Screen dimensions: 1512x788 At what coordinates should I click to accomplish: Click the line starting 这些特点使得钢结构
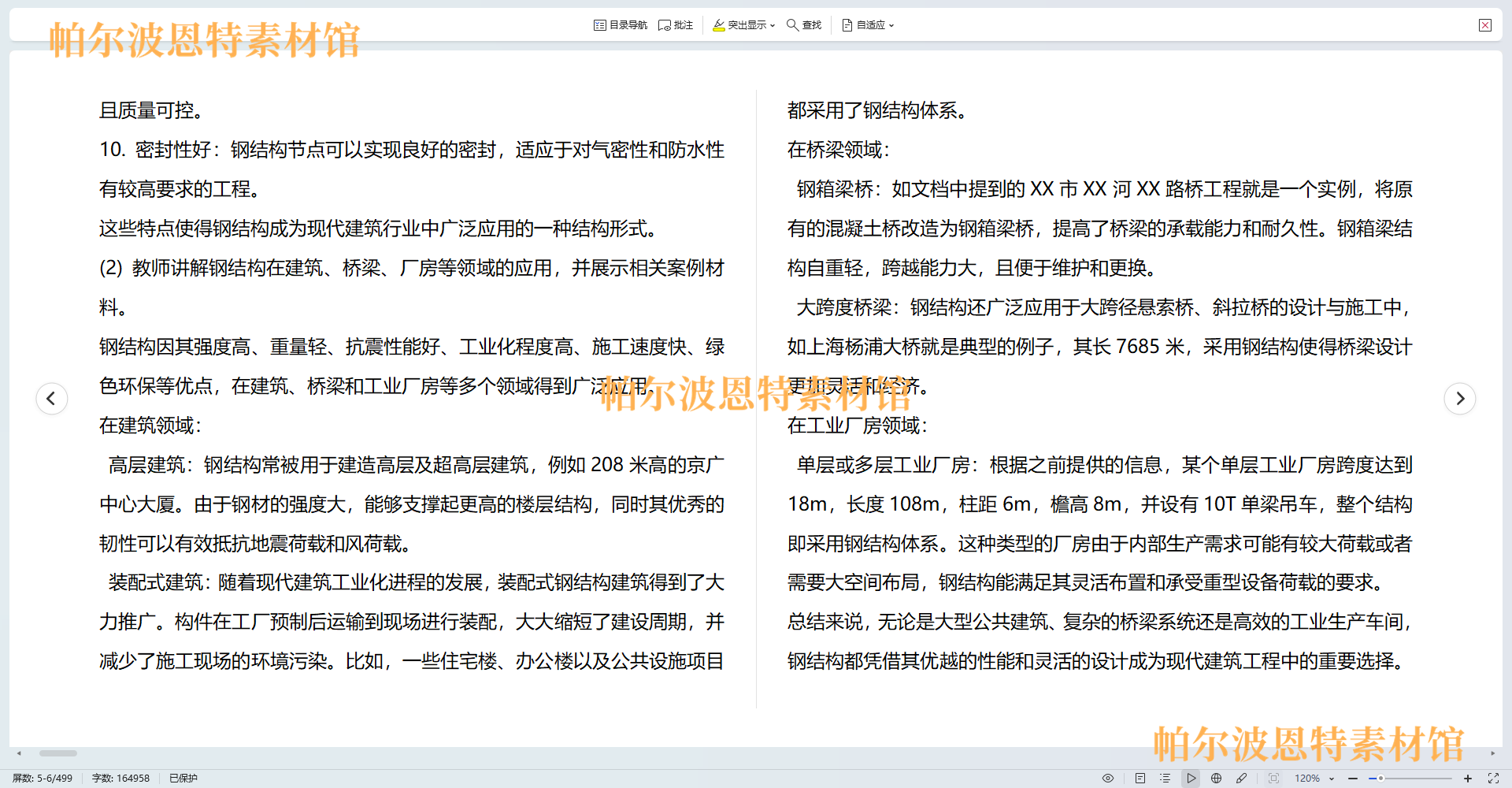tap(379, 229)
